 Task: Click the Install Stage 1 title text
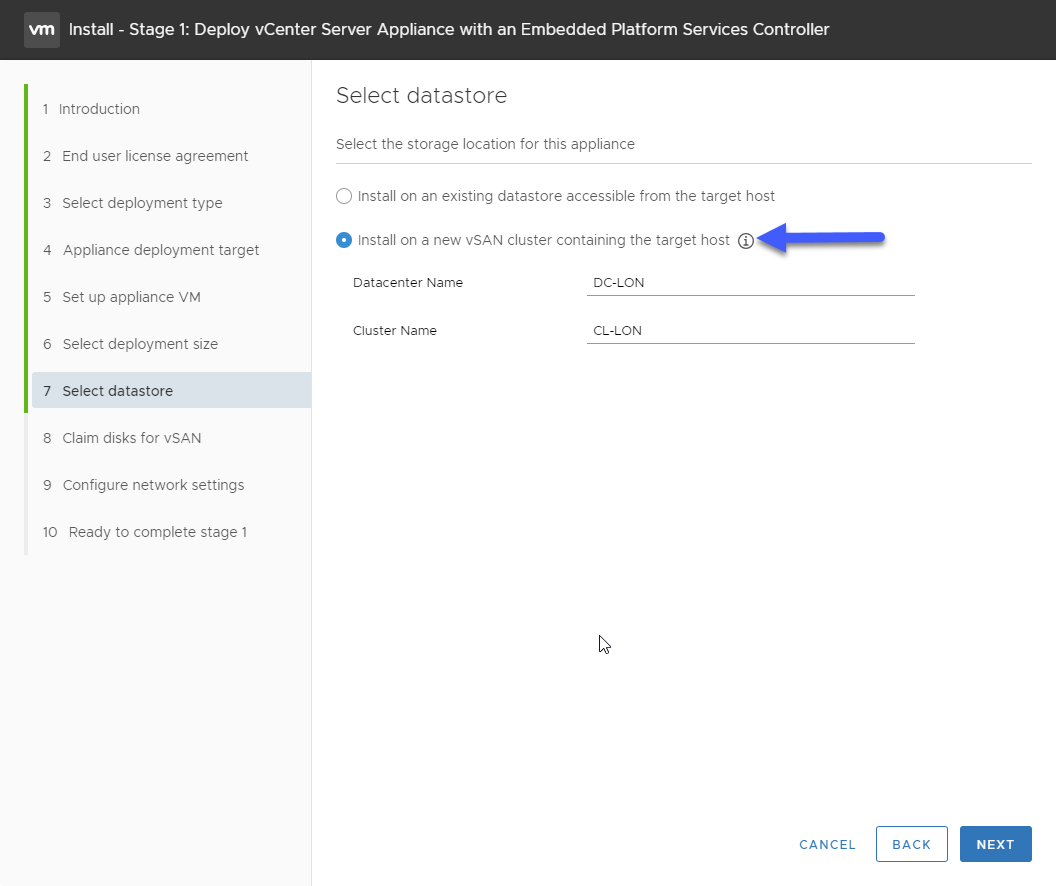coord(449,30)
